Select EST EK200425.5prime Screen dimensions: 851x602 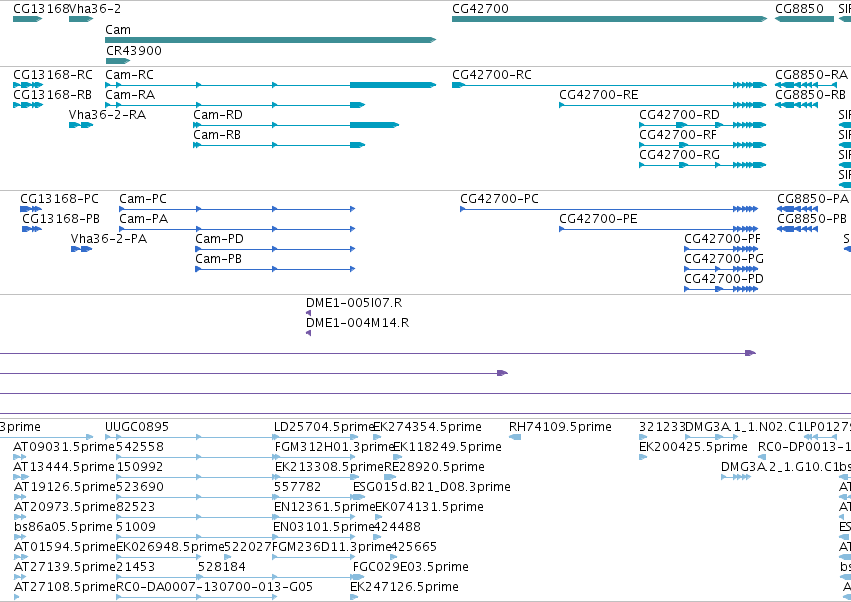[643, 457]
